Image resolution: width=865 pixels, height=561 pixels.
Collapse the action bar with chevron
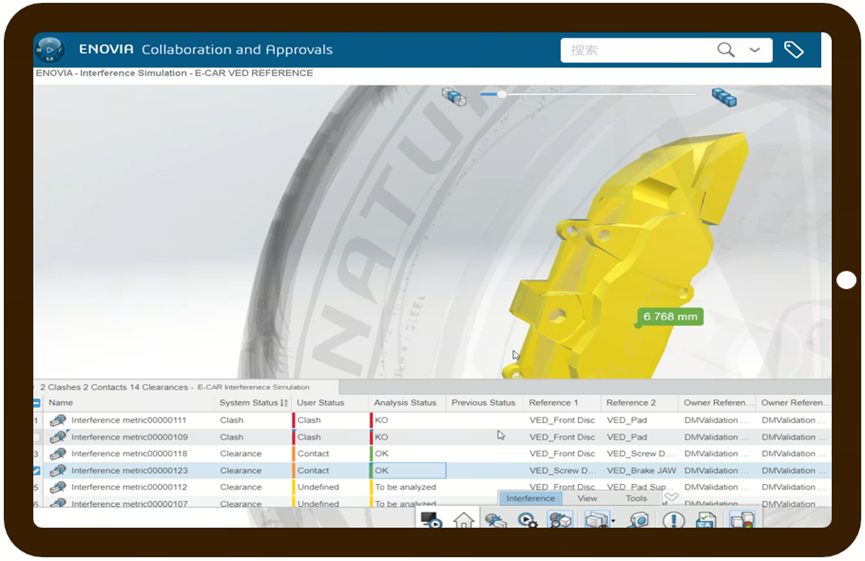tap(671, 497)
